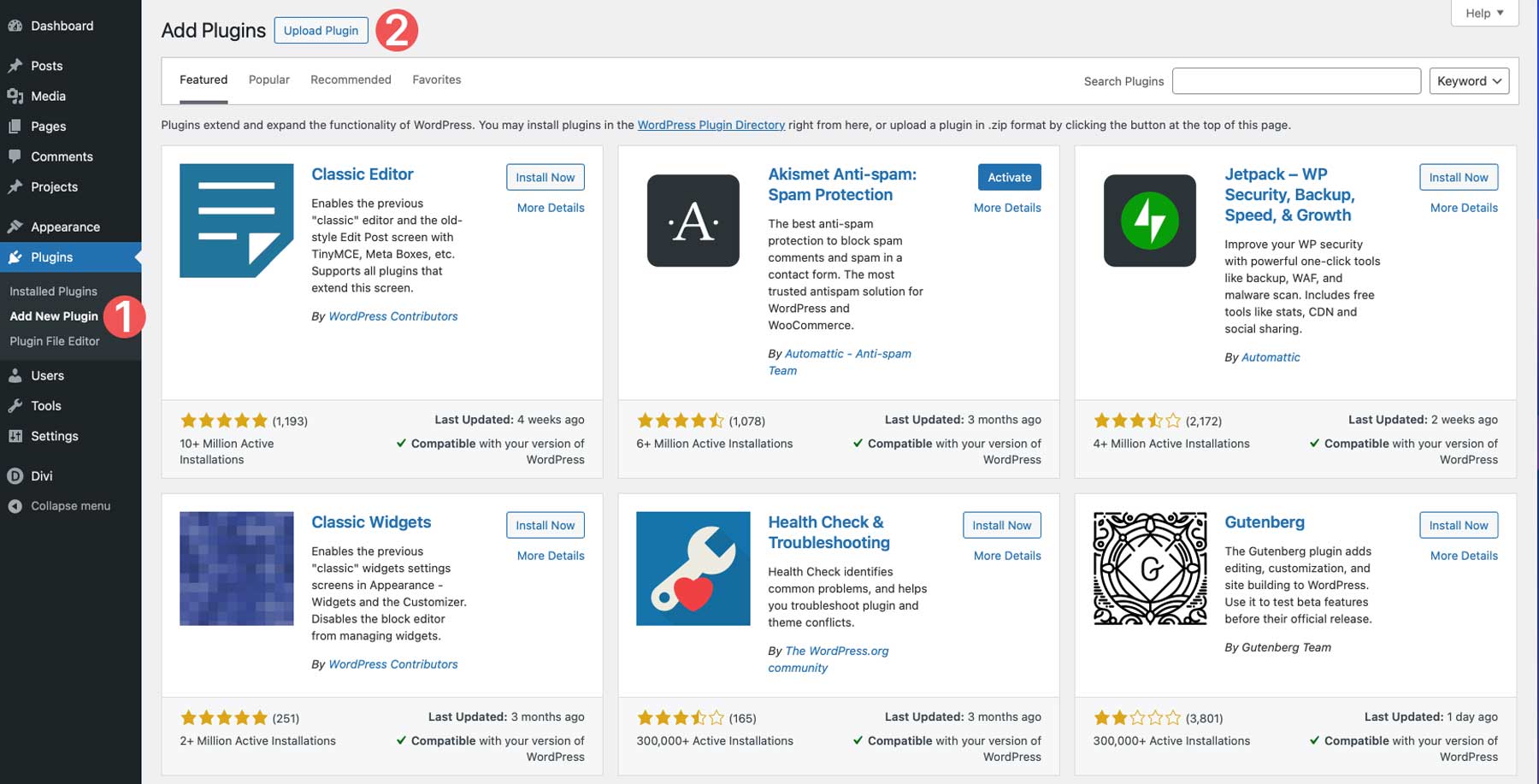Click the Media icon in sidebar
This screenshot has height=784, width=1539.
(x=15, y=96)
